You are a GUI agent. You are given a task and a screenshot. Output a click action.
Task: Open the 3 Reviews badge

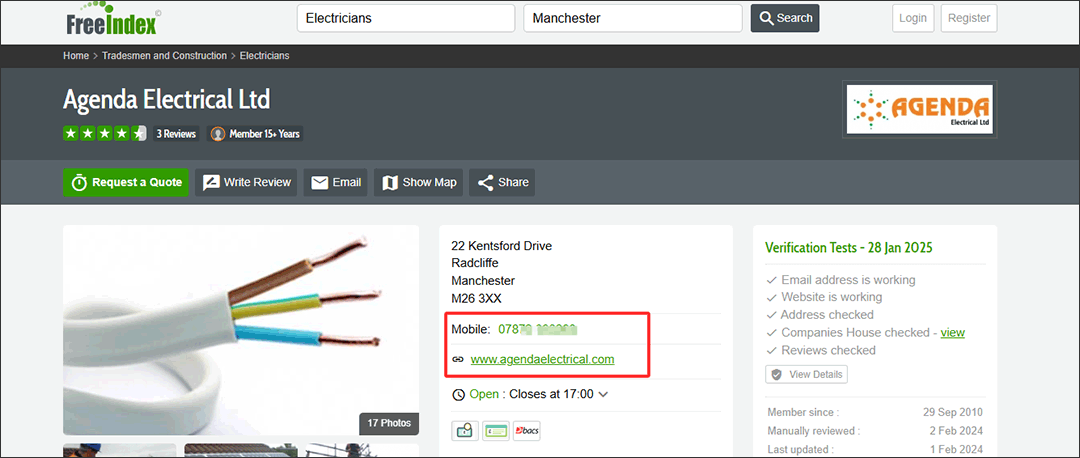pos(176,134)
